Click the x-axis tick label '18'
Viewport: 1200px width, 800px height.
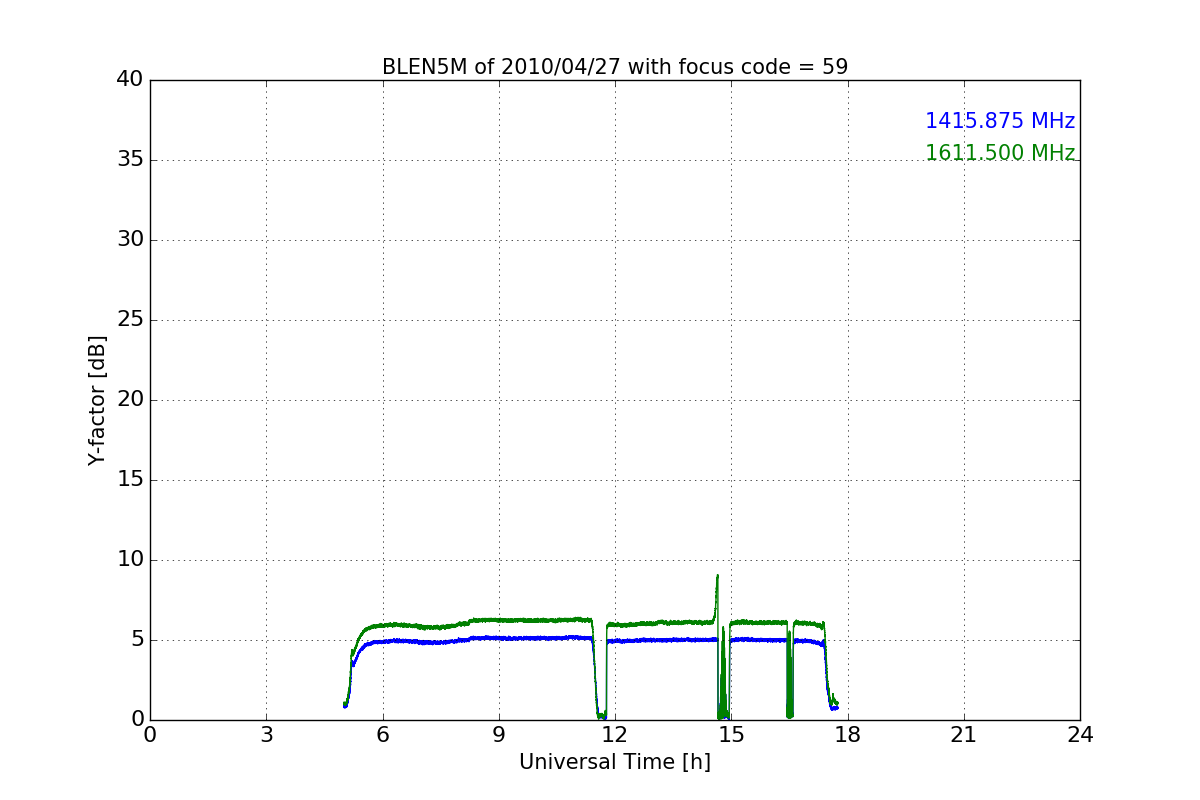click(848, 735)
